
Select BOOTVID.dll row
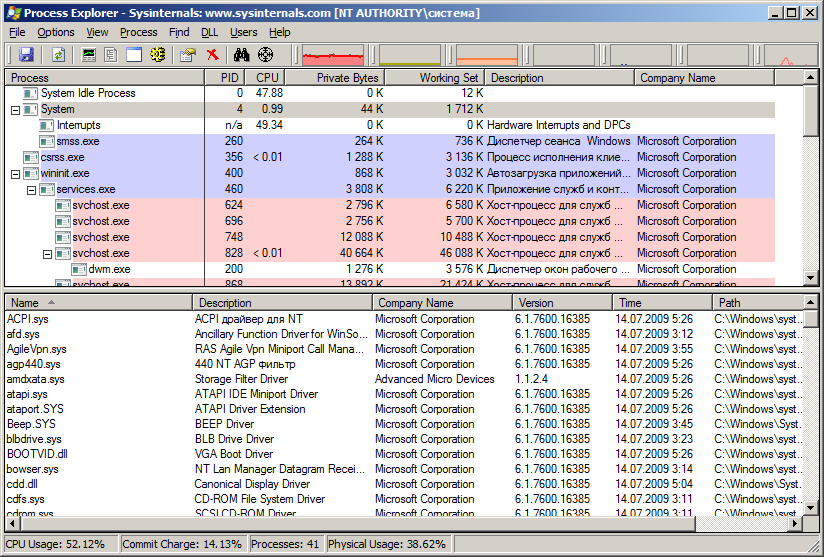(404, 454)
